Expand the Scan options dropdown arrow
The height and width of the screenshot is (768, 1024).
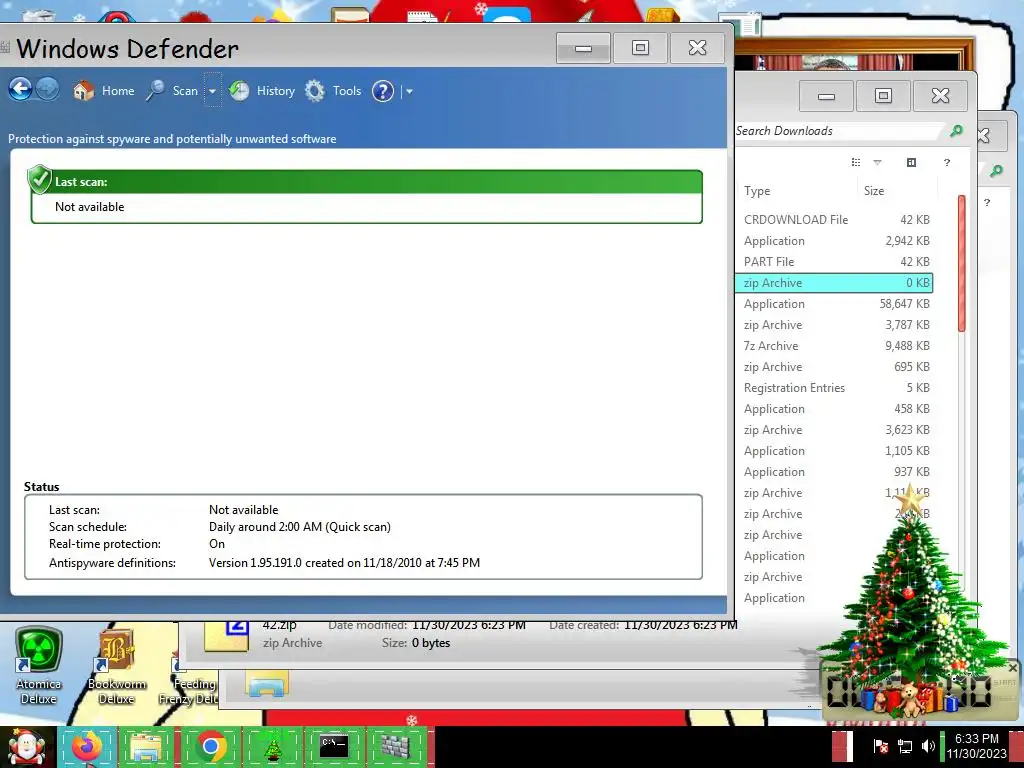coord(212,91)
